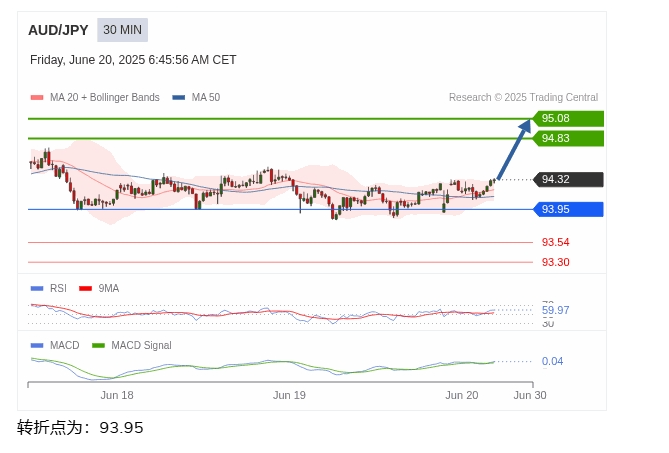Click the MA 50 blue legend swatch
The width and height of the screenshot is (669, 453).
[178, 97]
